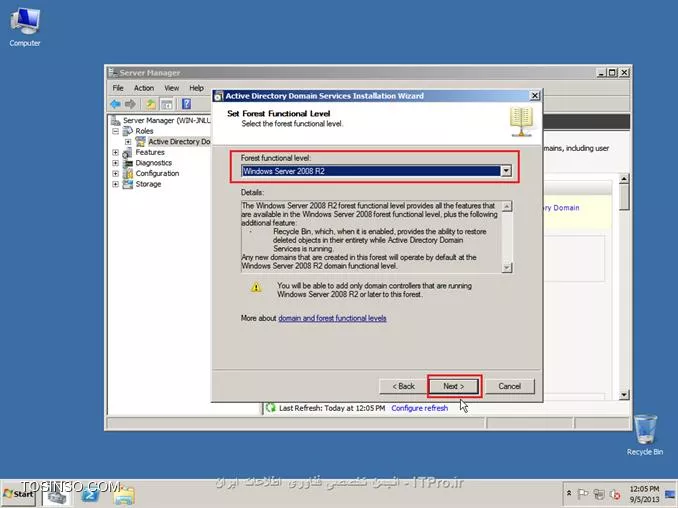Select the Roles tree item label

click(x=144, y=131)
